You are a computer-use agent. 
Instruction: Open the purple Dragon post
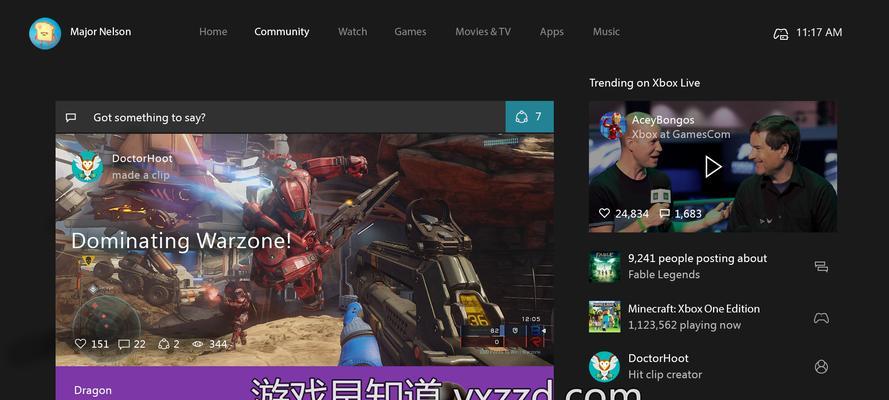point(304,383)
